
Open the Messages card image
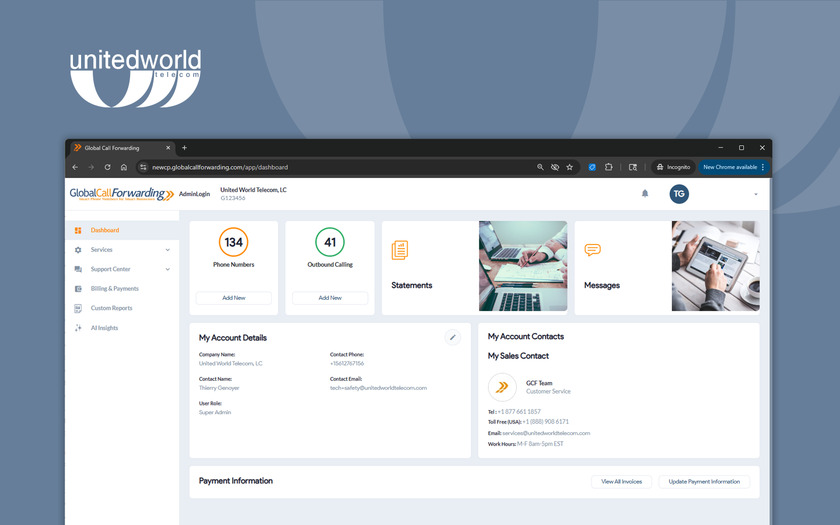click(x=716, y=266)
